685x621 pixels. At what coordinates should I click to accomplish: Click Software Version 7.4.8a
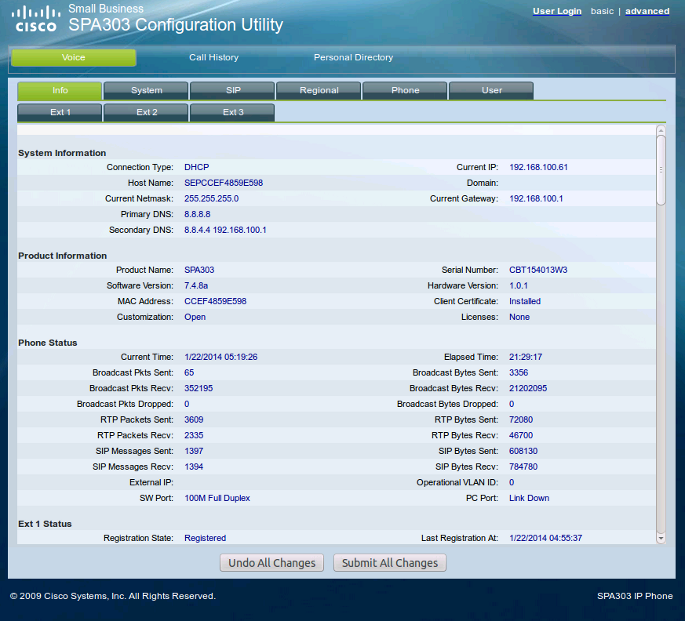(x=196, y=286)
